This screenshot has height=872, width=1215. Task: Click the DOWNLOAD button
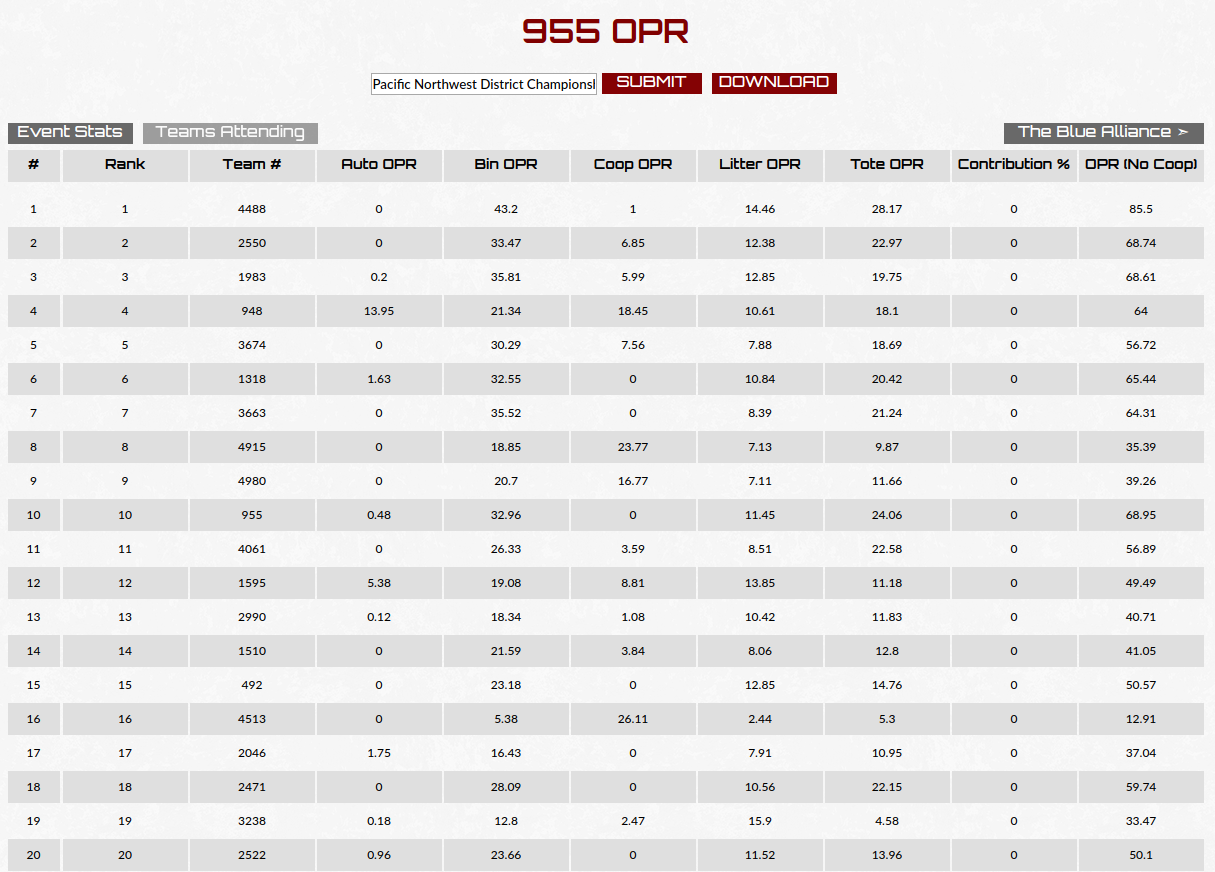(x=774, y=83)
